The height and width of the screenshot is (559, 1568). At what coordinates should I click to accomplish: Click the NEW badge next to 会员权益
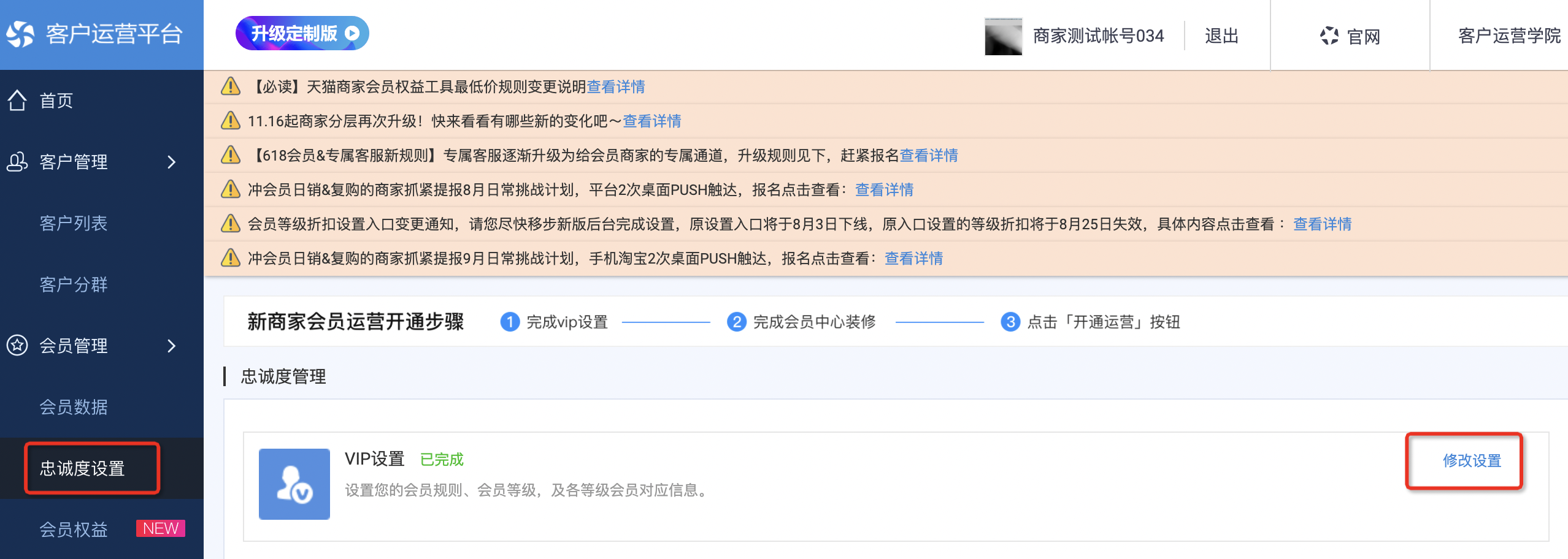[x=161, y=528]
